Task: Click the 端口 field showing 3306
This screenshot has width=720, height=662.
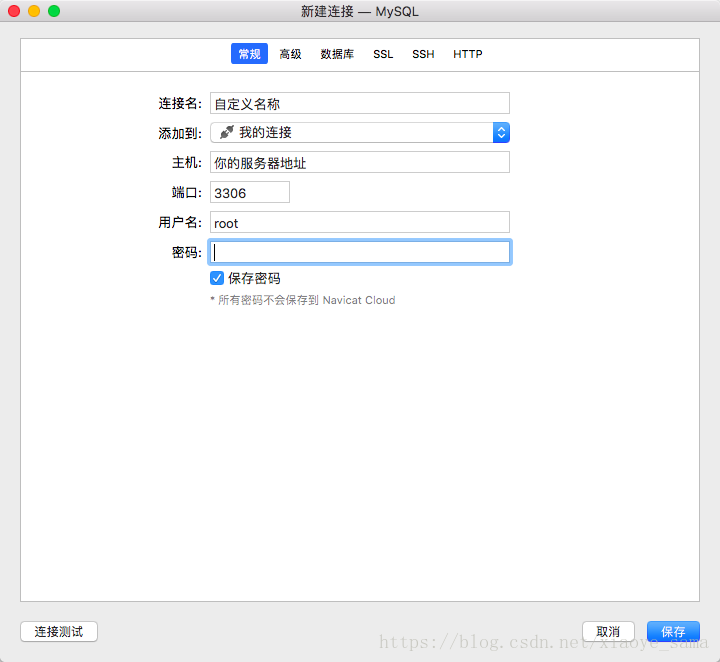Action: point(250,192)
